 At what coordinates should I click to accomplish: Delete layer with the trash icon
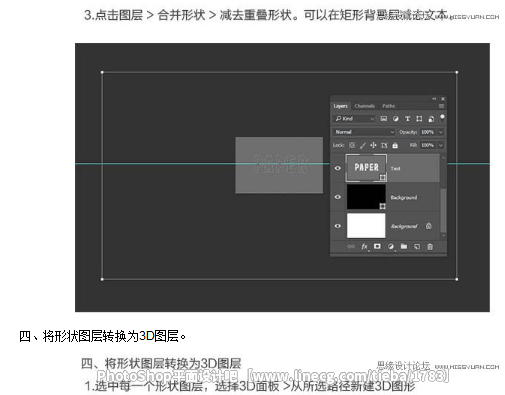coord(430,247)
